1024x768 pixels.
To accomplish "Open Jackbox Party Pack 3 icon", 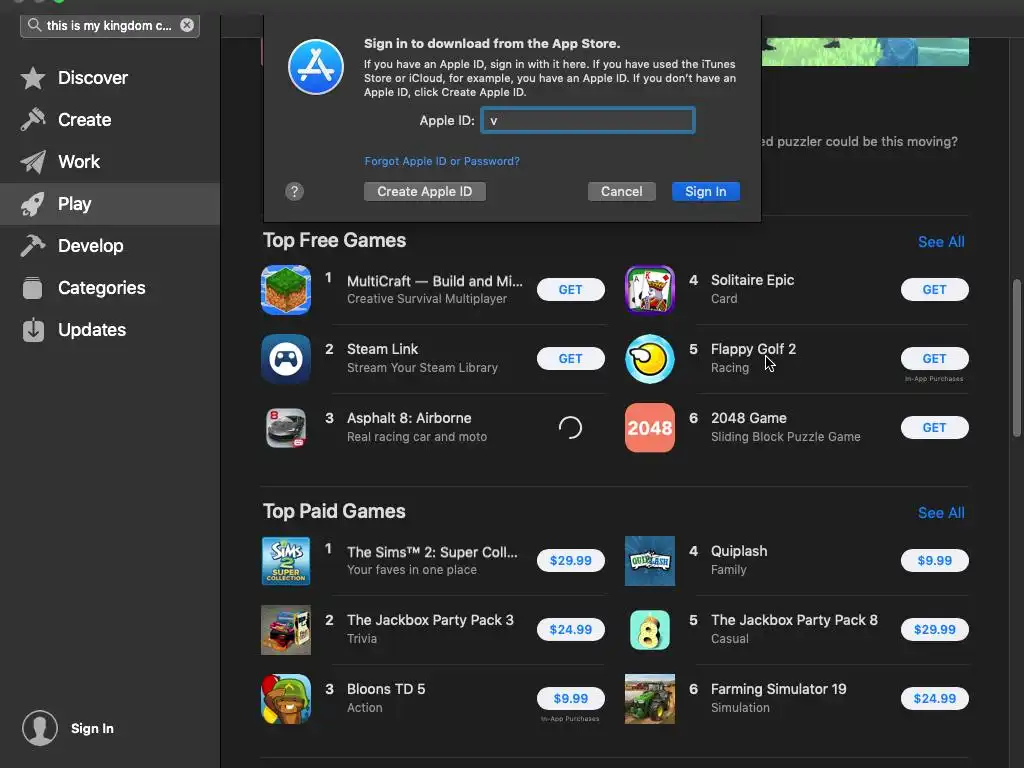I will (x=286, y=630).
